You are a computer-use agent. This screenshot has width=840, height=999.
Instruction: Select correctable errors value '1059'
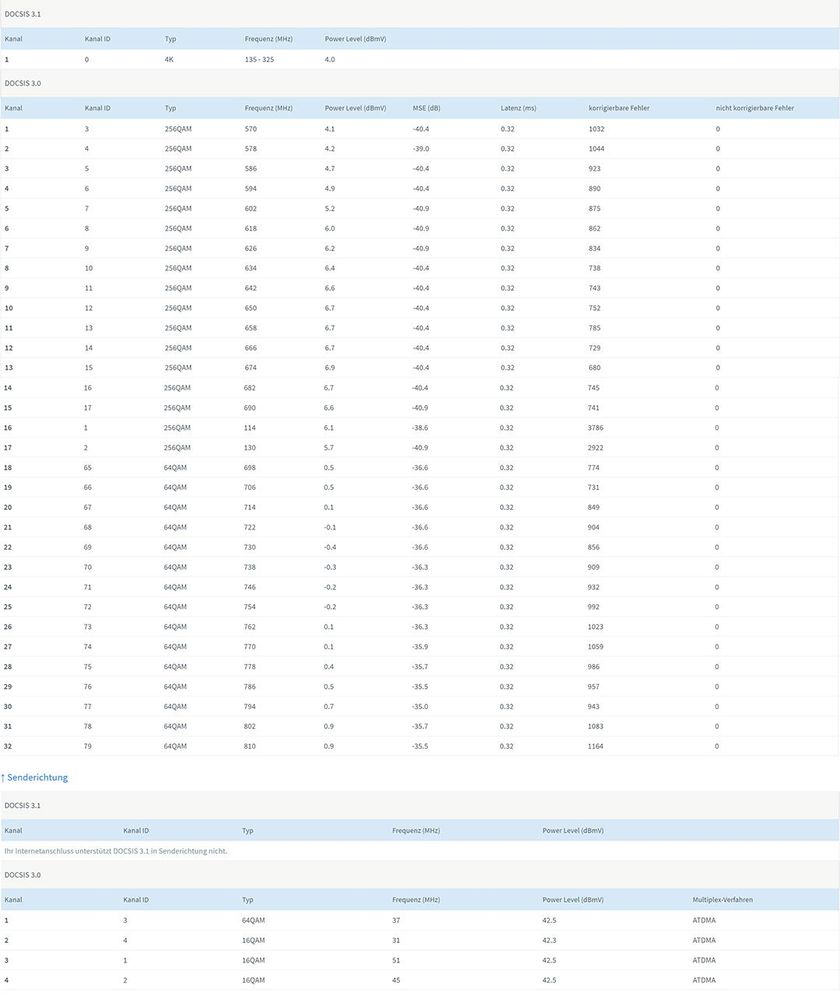(595, 647)
